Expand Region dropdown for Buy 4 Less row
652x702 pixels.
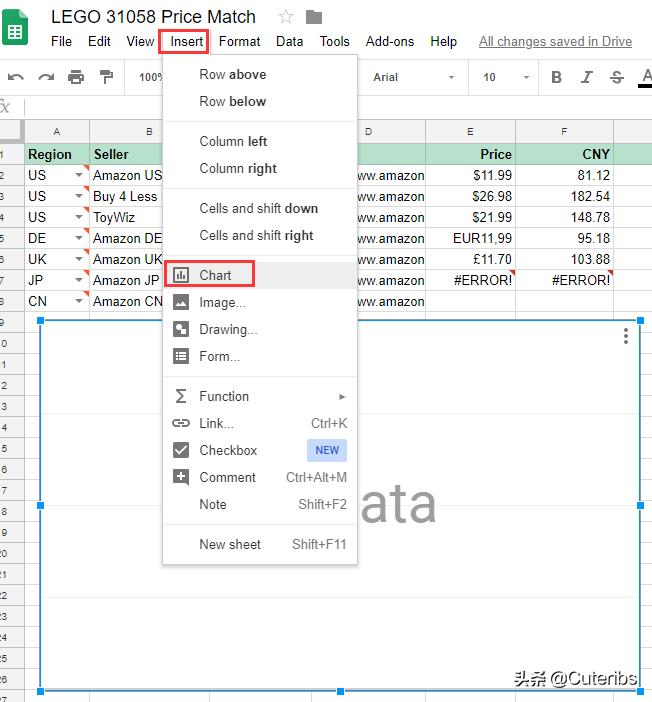tap(79, 196)
